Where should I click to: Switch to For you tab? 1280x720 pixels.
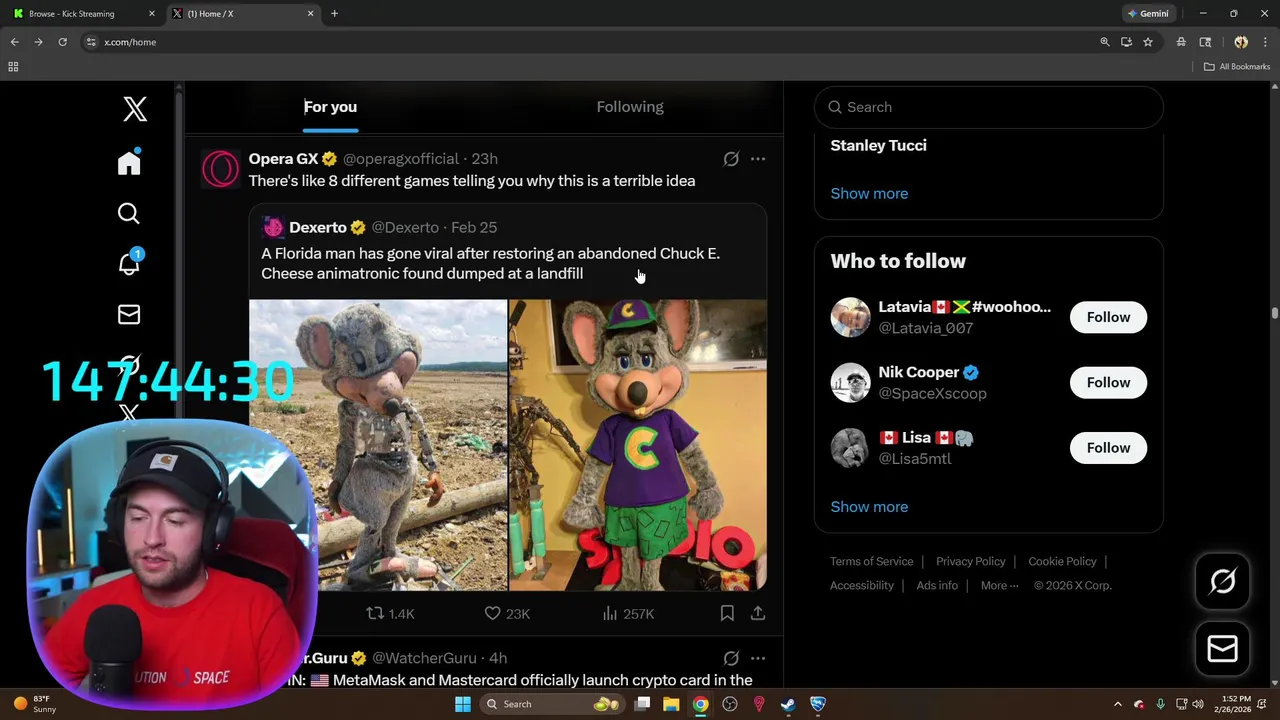click(330, 107)
